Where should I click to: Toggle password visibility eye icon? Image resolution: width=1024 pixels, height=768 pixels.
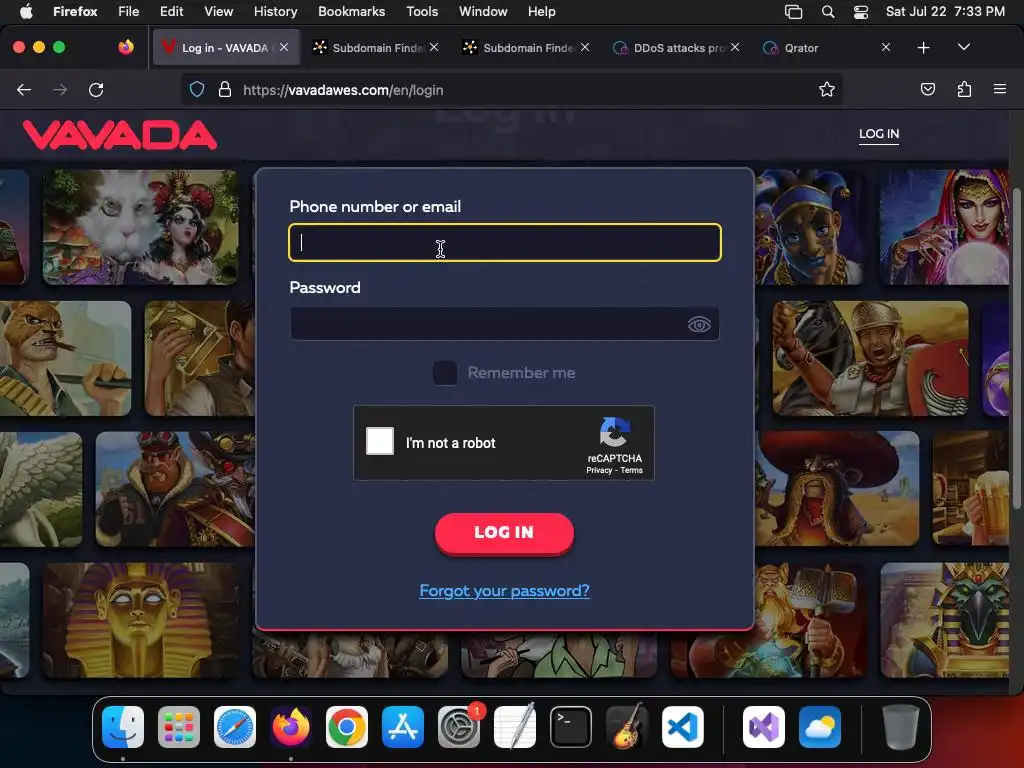(x=699, y=325)
